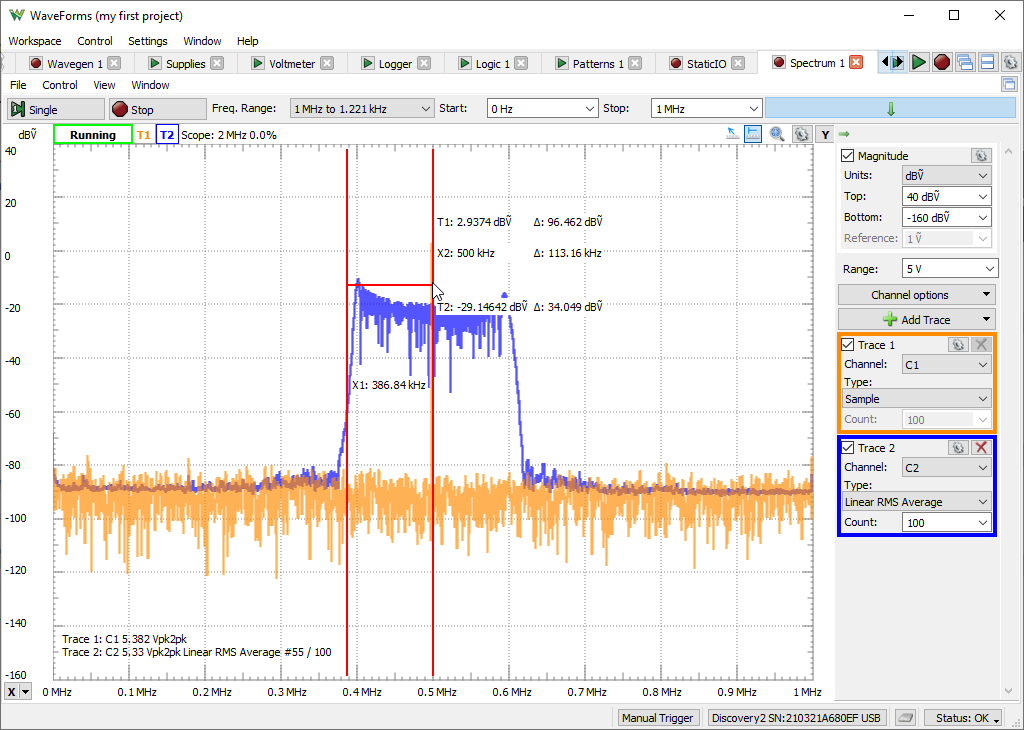
Task: Click the zoom magnifier icon above plot
Action: 776,134
